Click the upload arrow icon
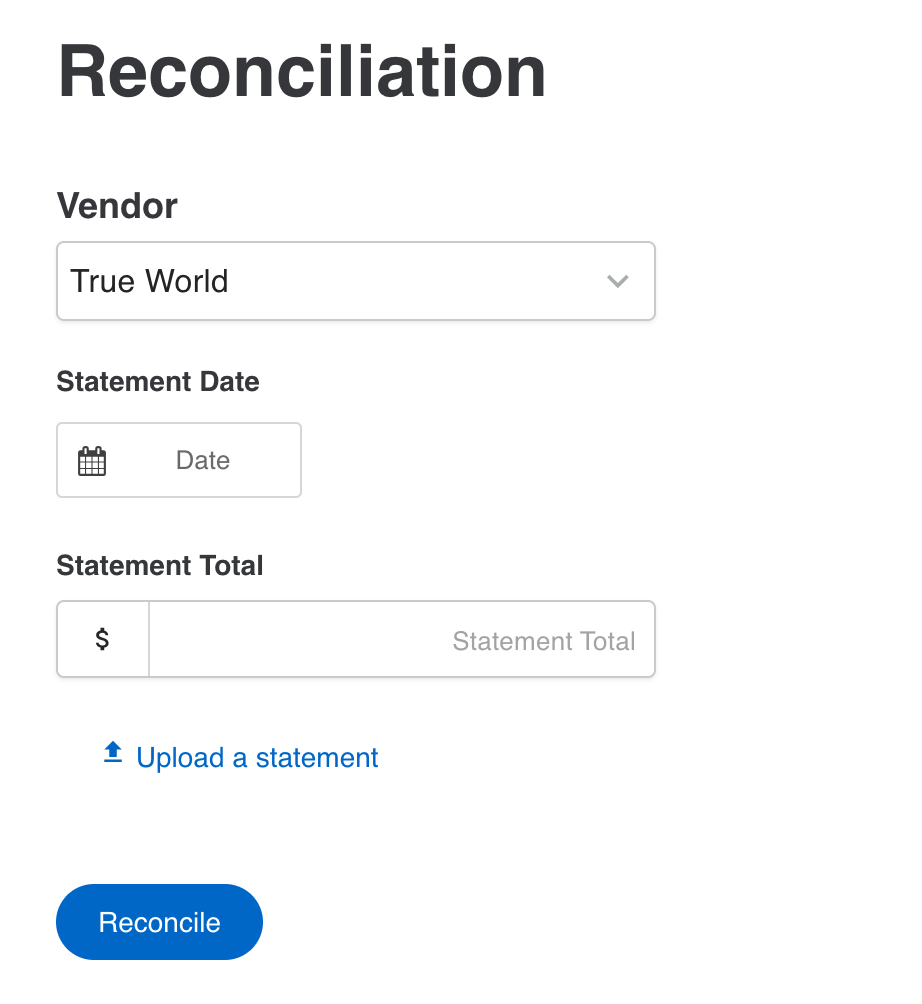The height and width of the screenshot is (1004, 922). (x=113, y=752)
